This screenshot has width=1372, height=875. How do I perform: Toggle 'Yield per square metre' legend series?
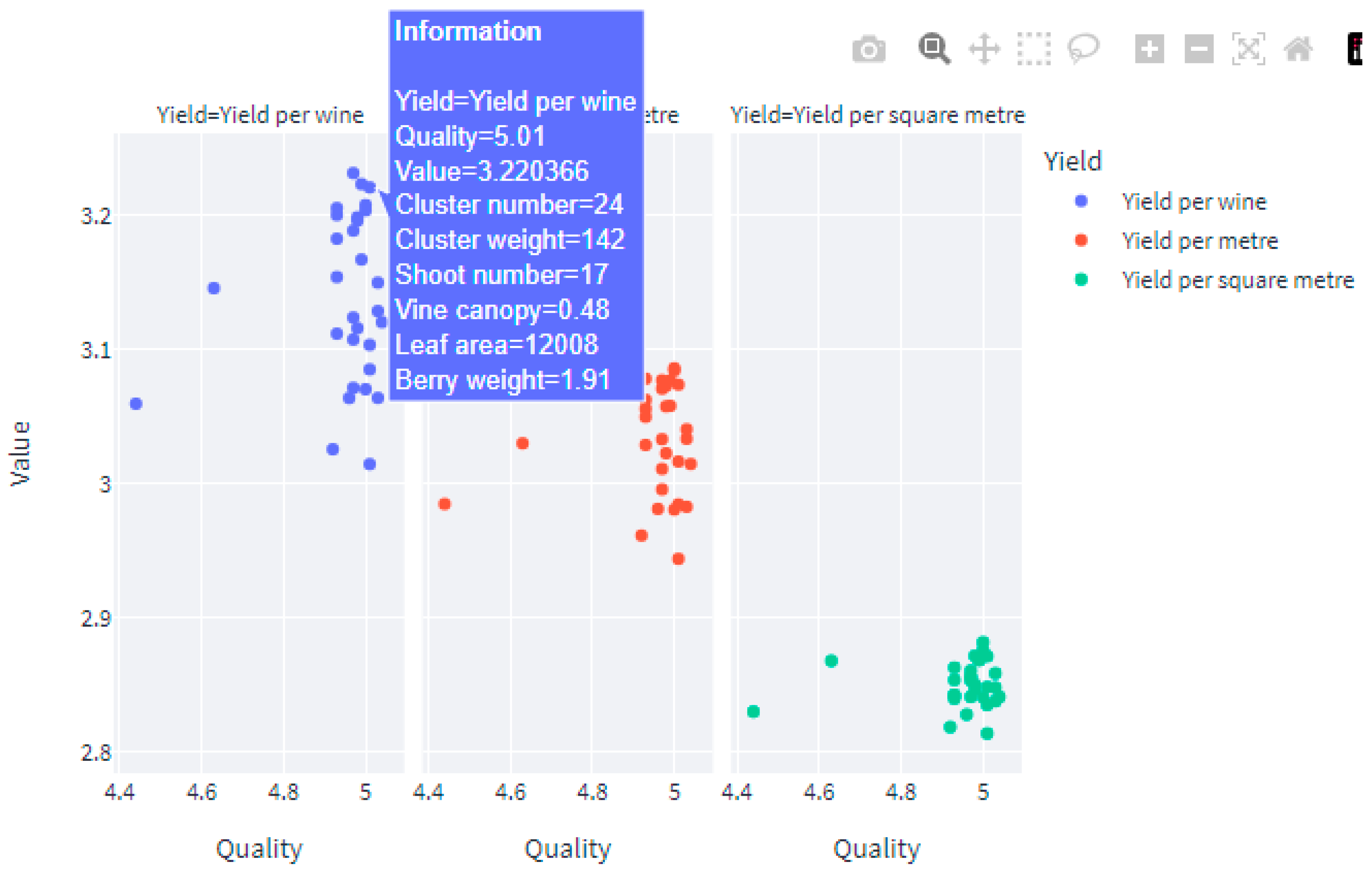1237,280
